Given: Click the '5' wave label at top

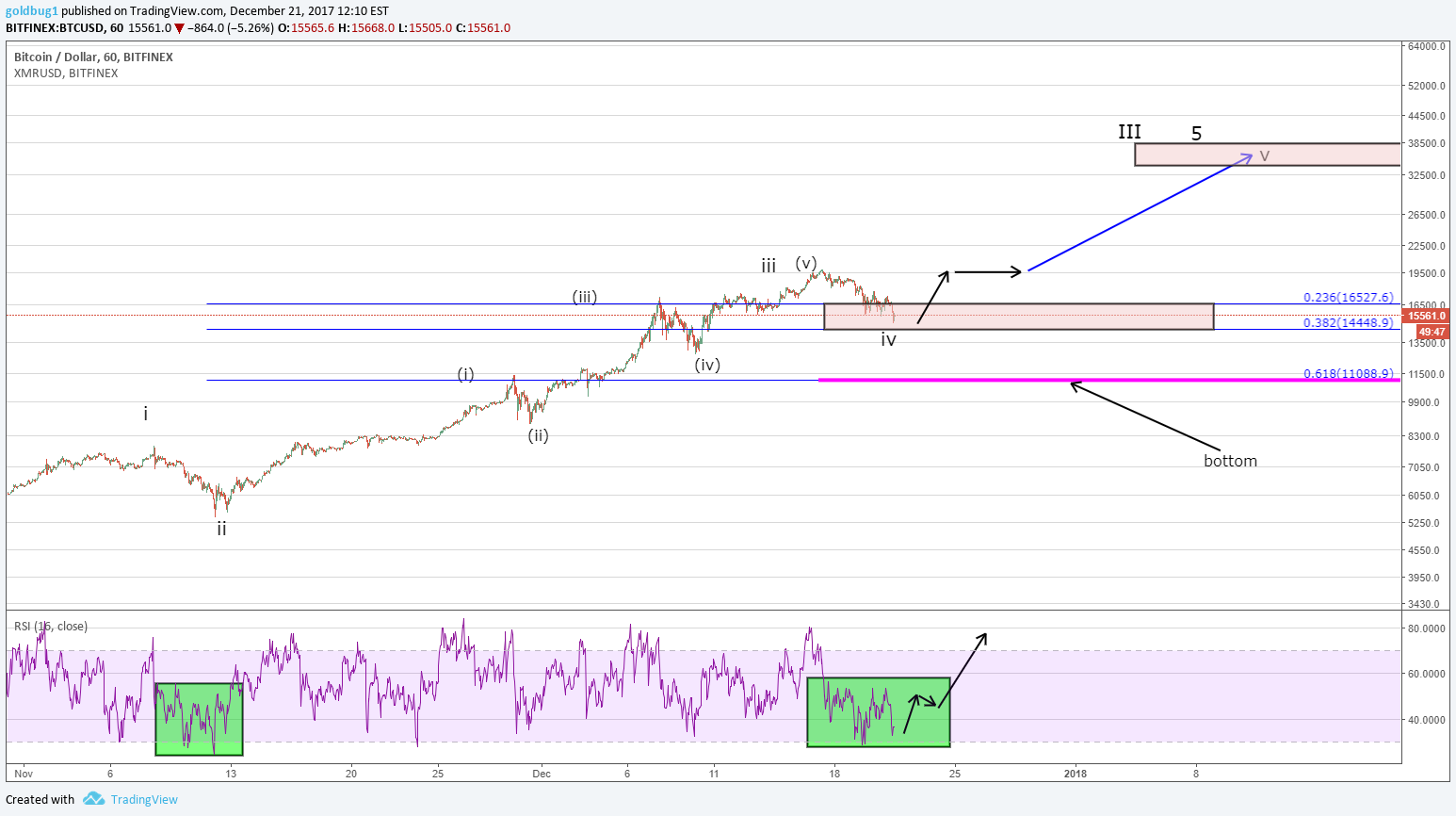Looking at the screenshot, I should coord(1196,134).
